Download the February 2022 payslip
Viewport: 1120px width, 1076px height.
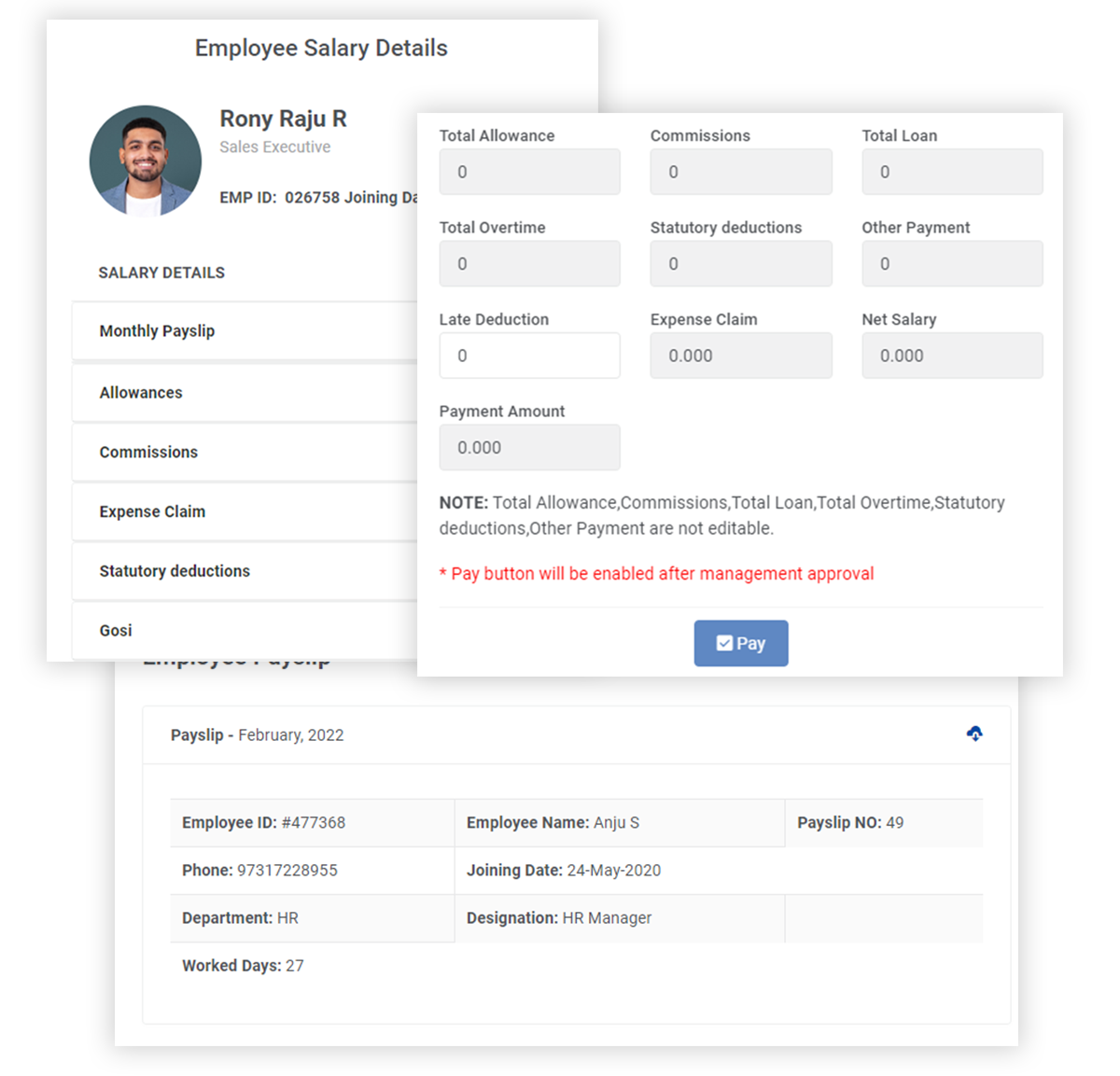(974, 734)
